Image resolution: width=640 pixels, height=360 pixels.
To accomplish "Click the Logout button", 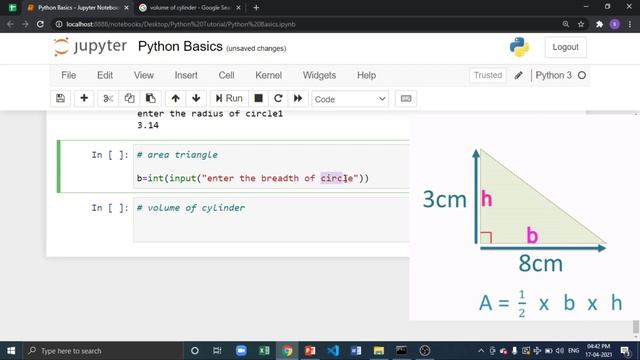I will pos(565,47).
